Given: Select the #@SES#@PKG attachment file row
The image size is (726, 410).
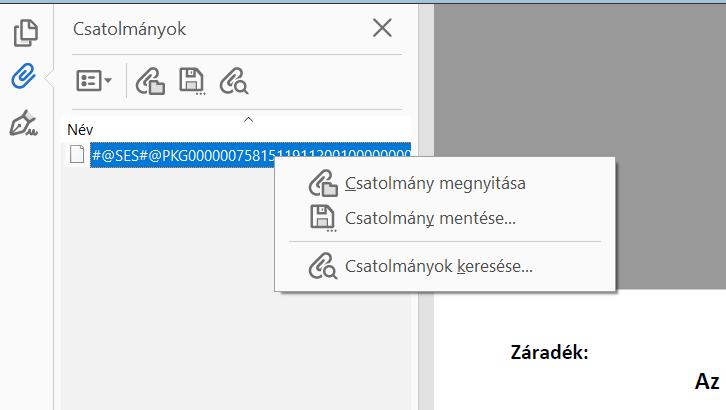Looking at the screenshot, I should tap(250, 155).
